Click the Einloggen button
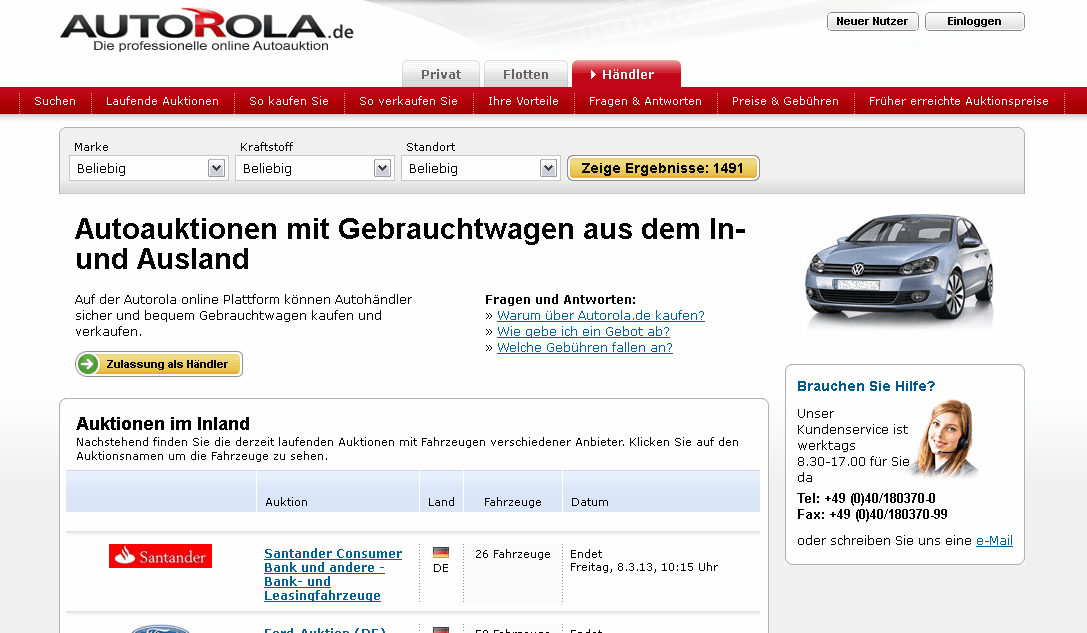 (975, 21)
